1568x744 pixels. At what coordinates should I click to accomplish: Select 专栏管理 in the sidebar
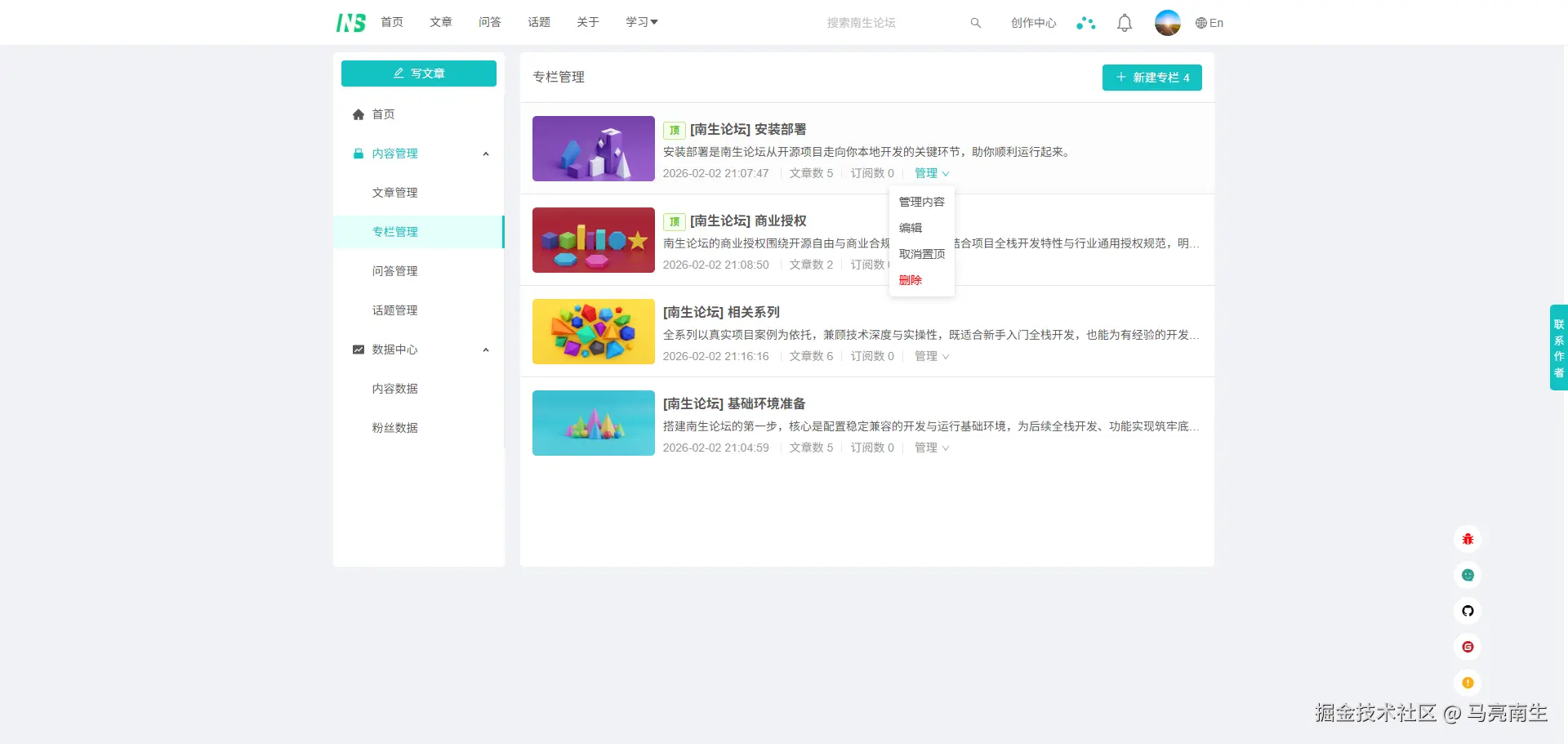(x=395, y=232)
